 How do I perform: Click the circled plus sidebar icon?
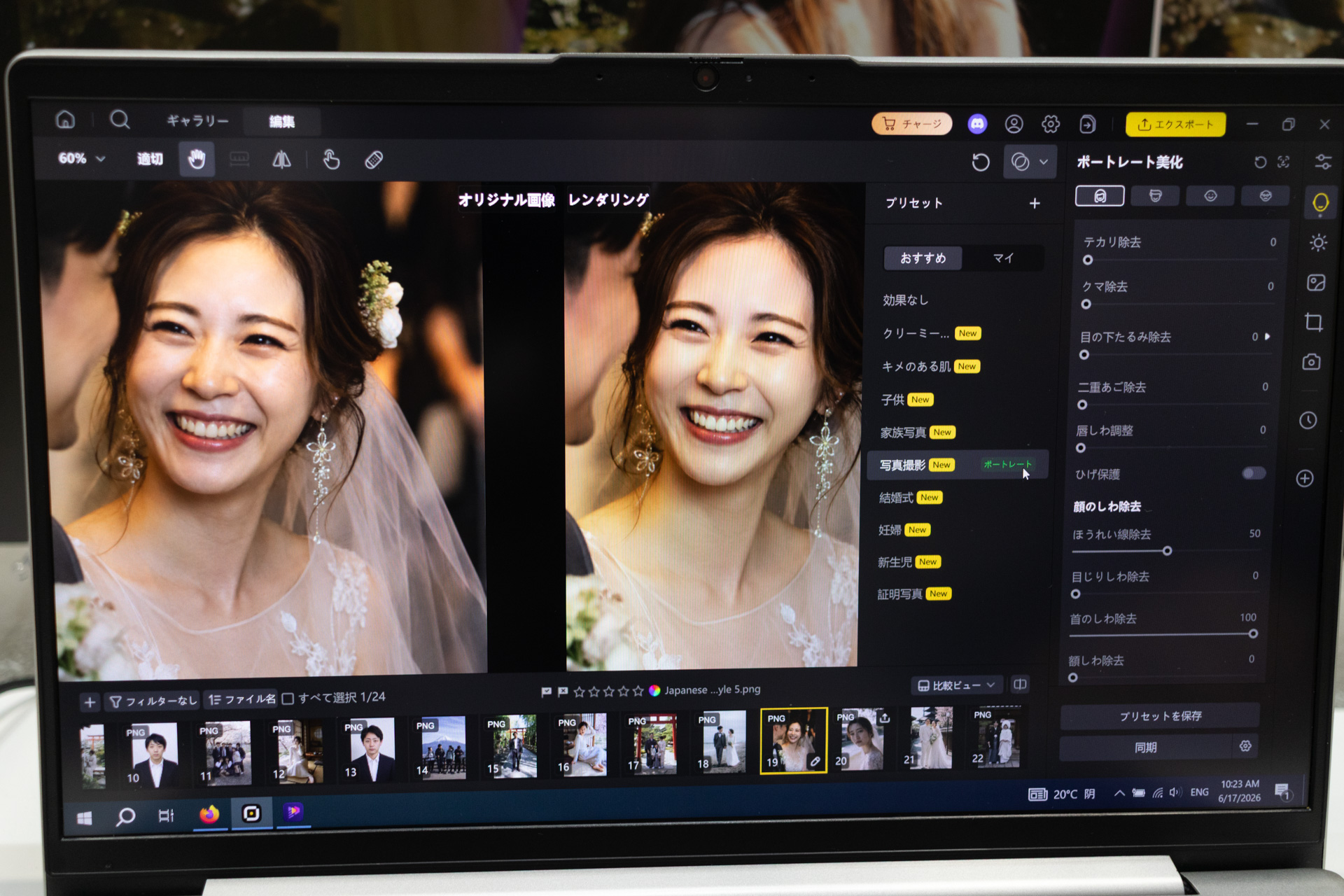[1305, 478]
